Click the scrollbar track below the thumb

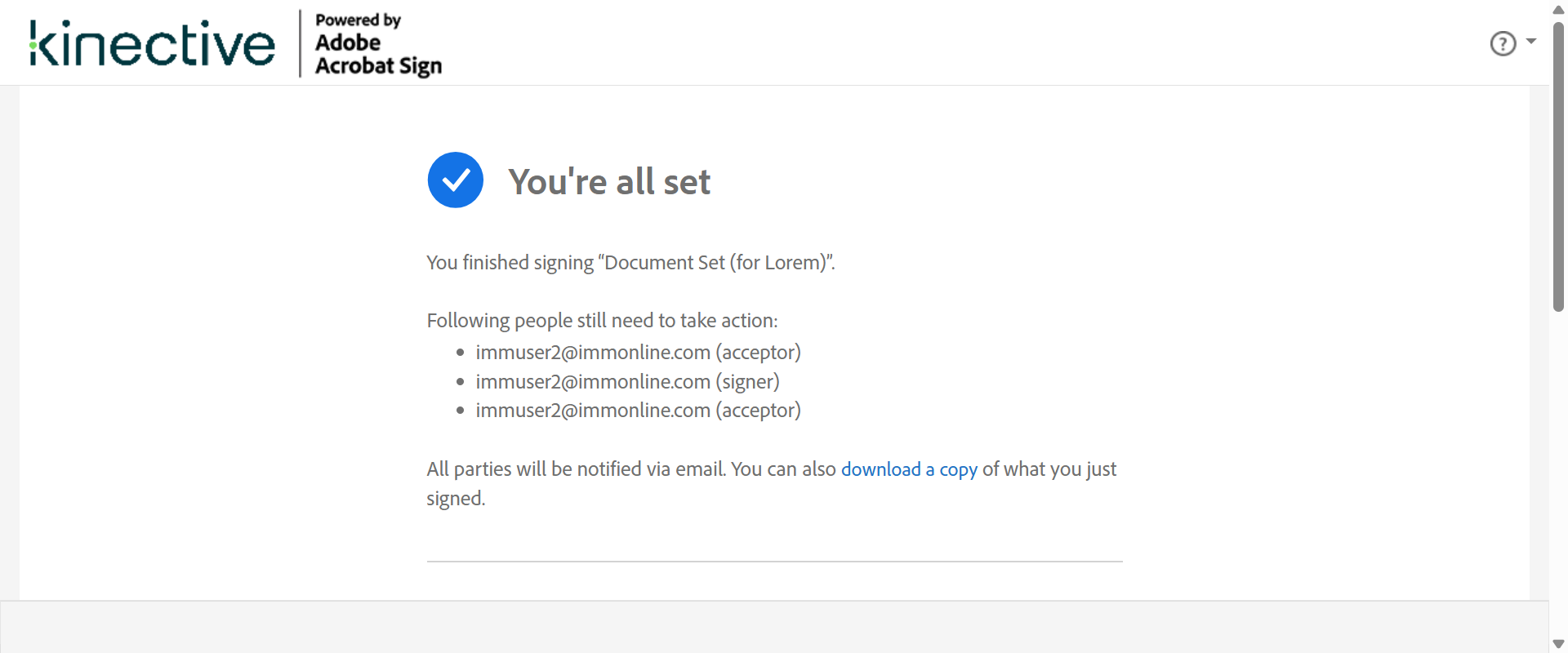tap(1558, 473)
